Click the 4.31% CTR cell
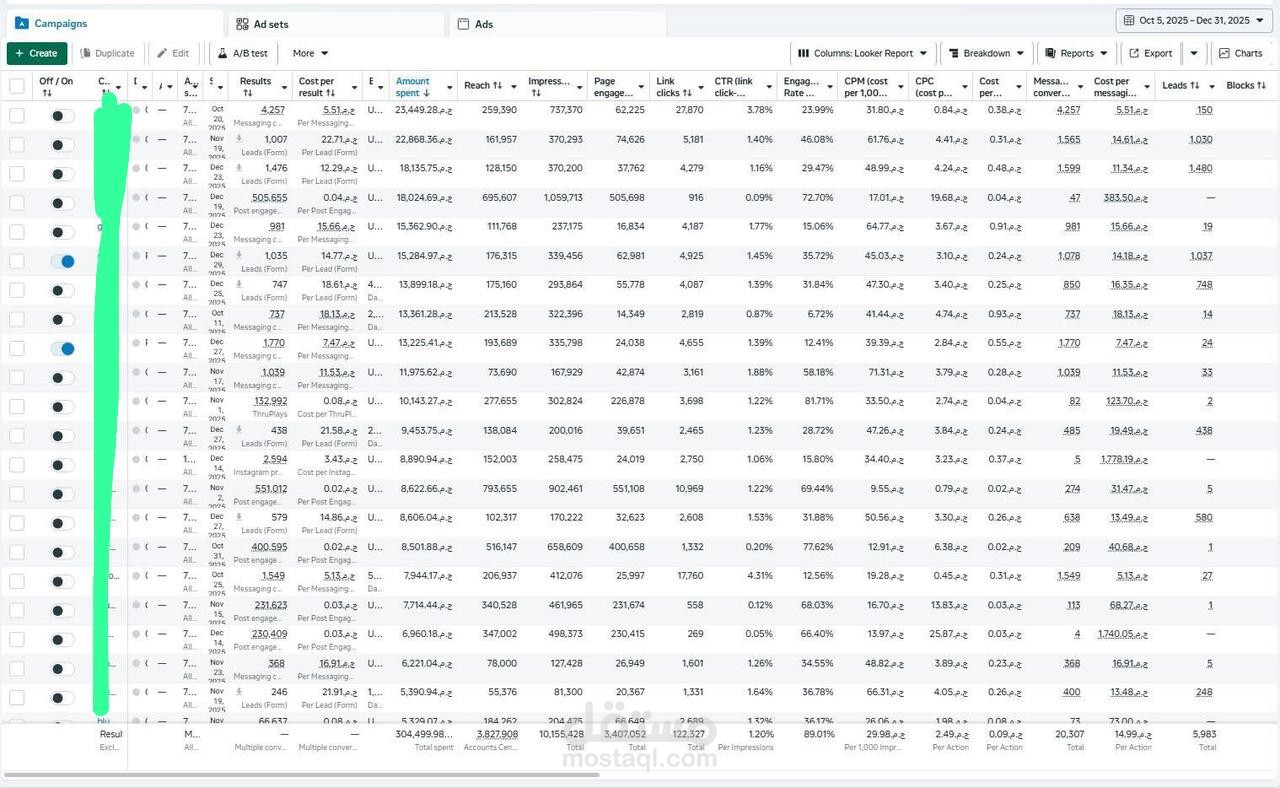Image resolution: width=1280 pixels, height=788 pixels. click(759, 576)
